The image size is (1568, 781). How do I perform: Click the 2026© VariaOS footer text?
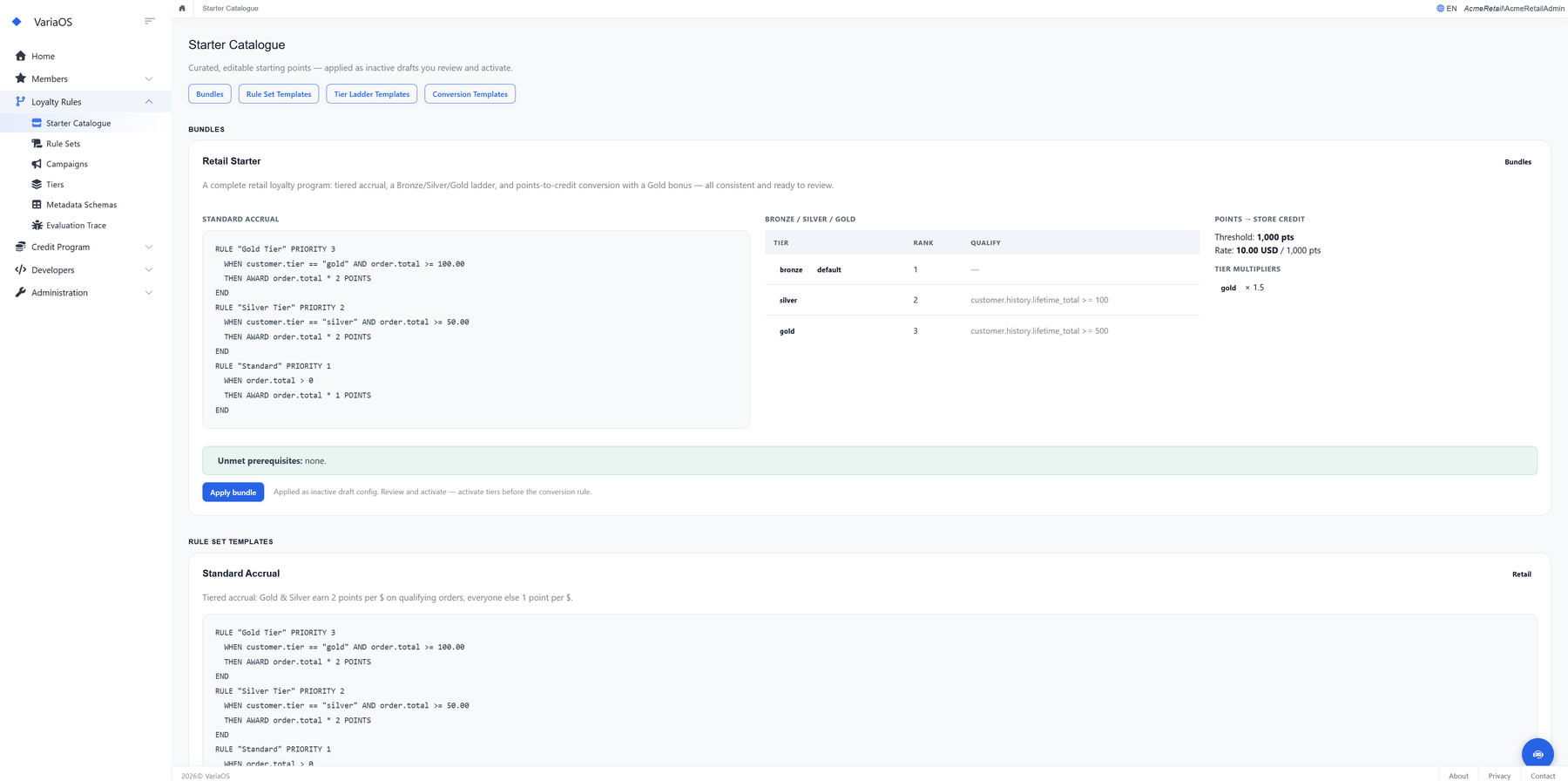coord(206,776)
